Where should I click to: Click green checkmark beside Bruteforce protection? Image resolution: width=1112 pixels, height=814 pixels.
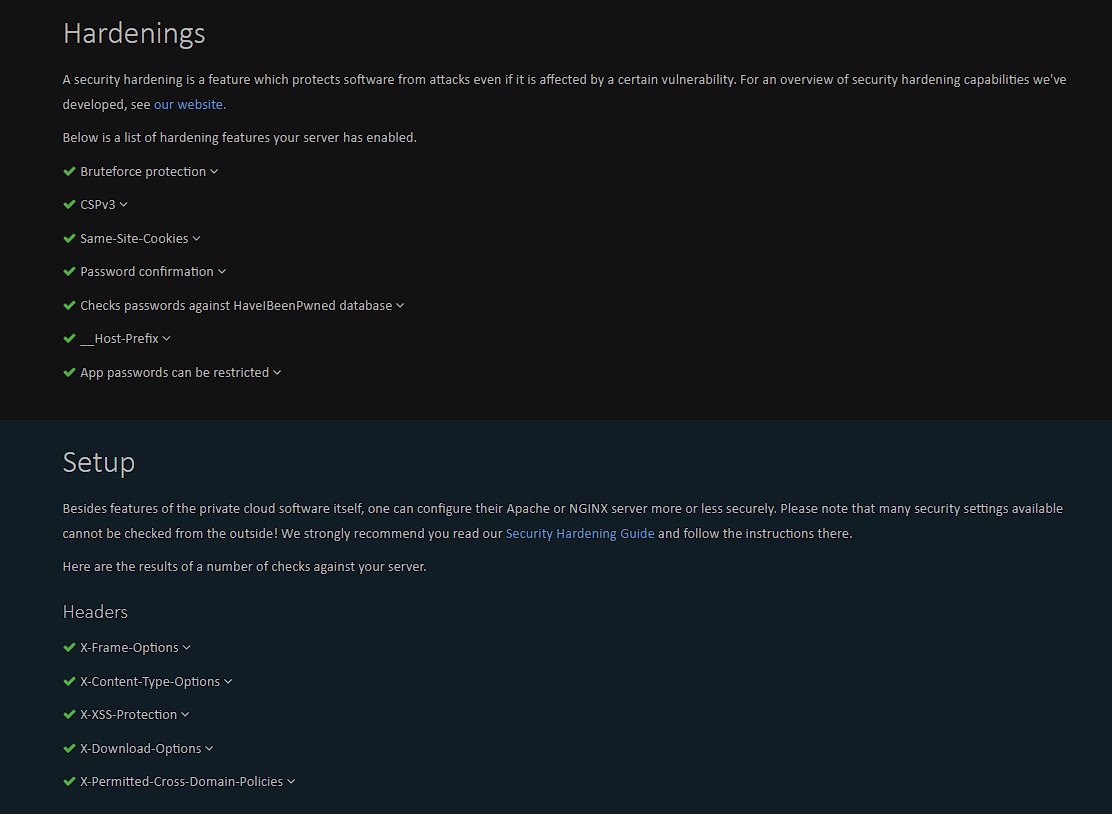(69, 172)
